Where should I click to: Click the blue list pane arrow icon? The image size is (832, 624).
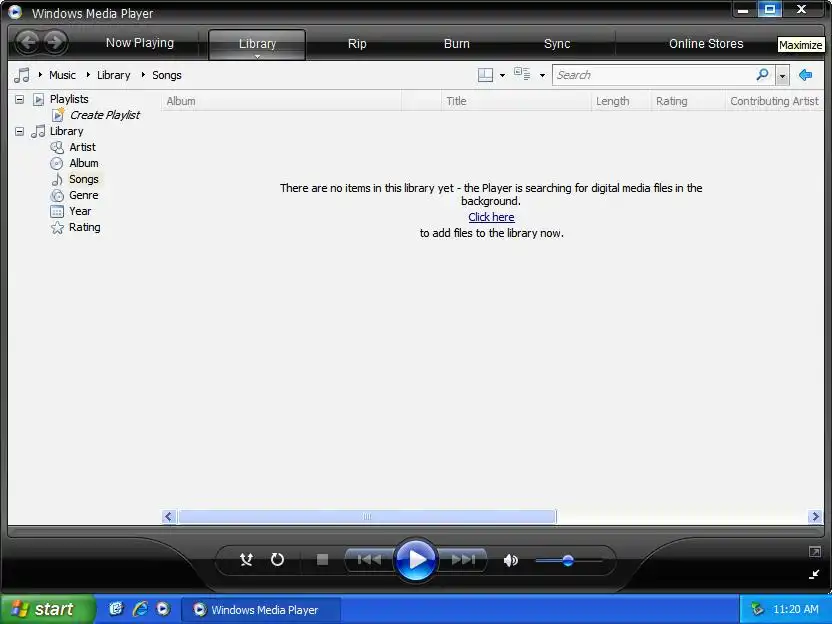[805, 75]
